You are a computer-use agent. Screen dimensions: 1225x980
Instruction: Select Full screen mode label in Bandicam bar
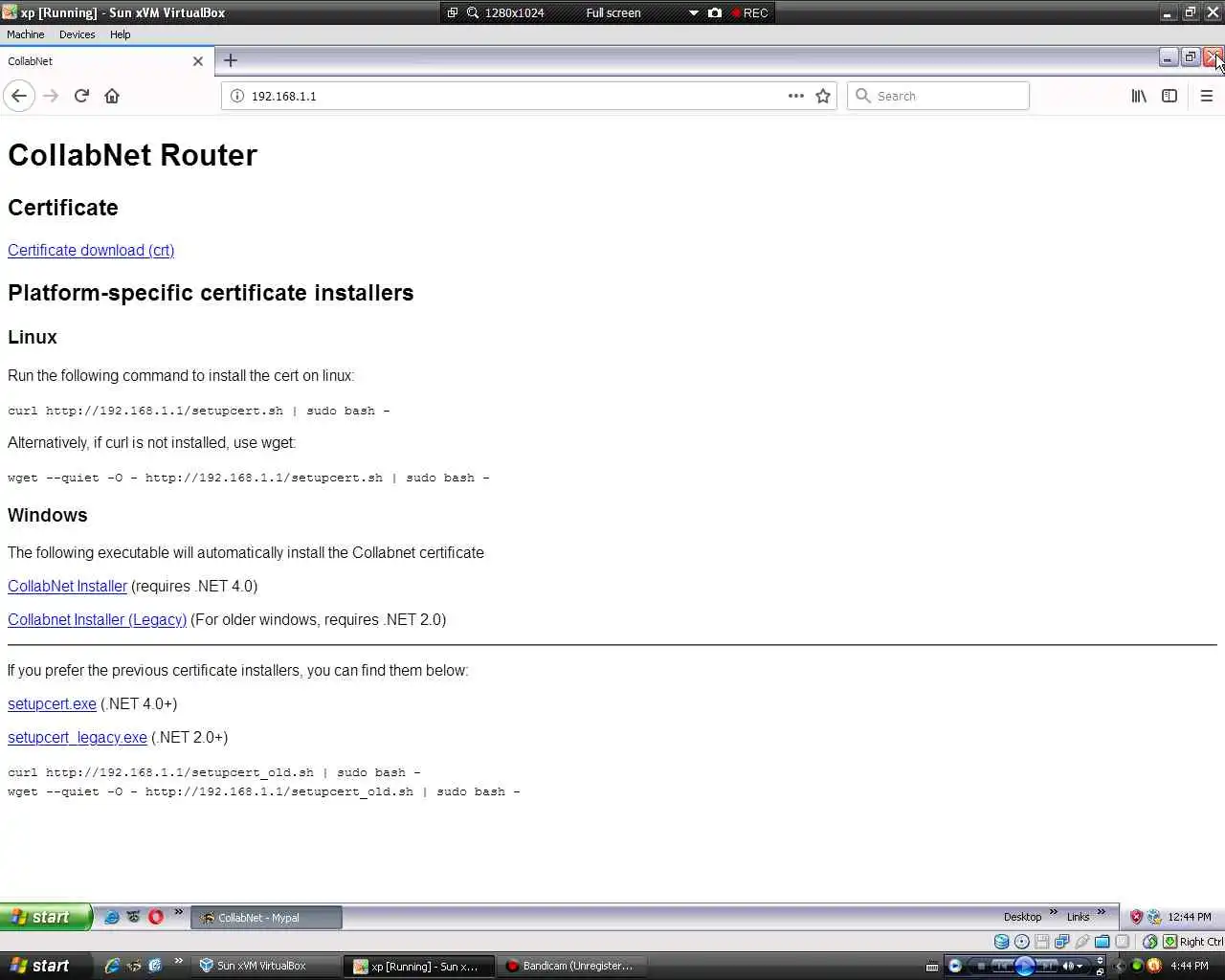coord(613,12)
